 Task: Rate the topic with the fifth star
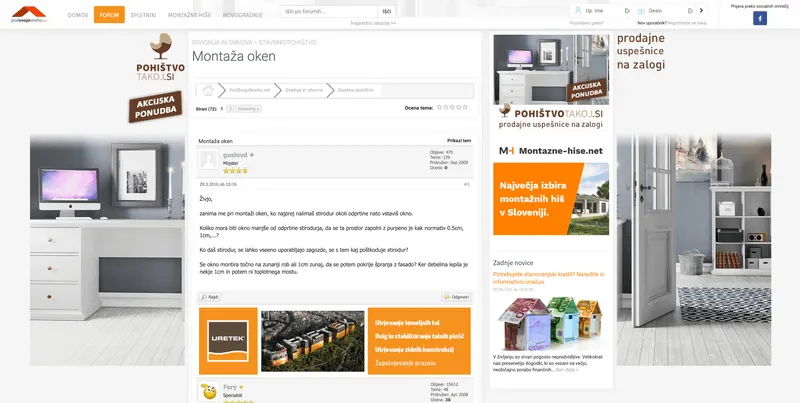click(465, 107)
